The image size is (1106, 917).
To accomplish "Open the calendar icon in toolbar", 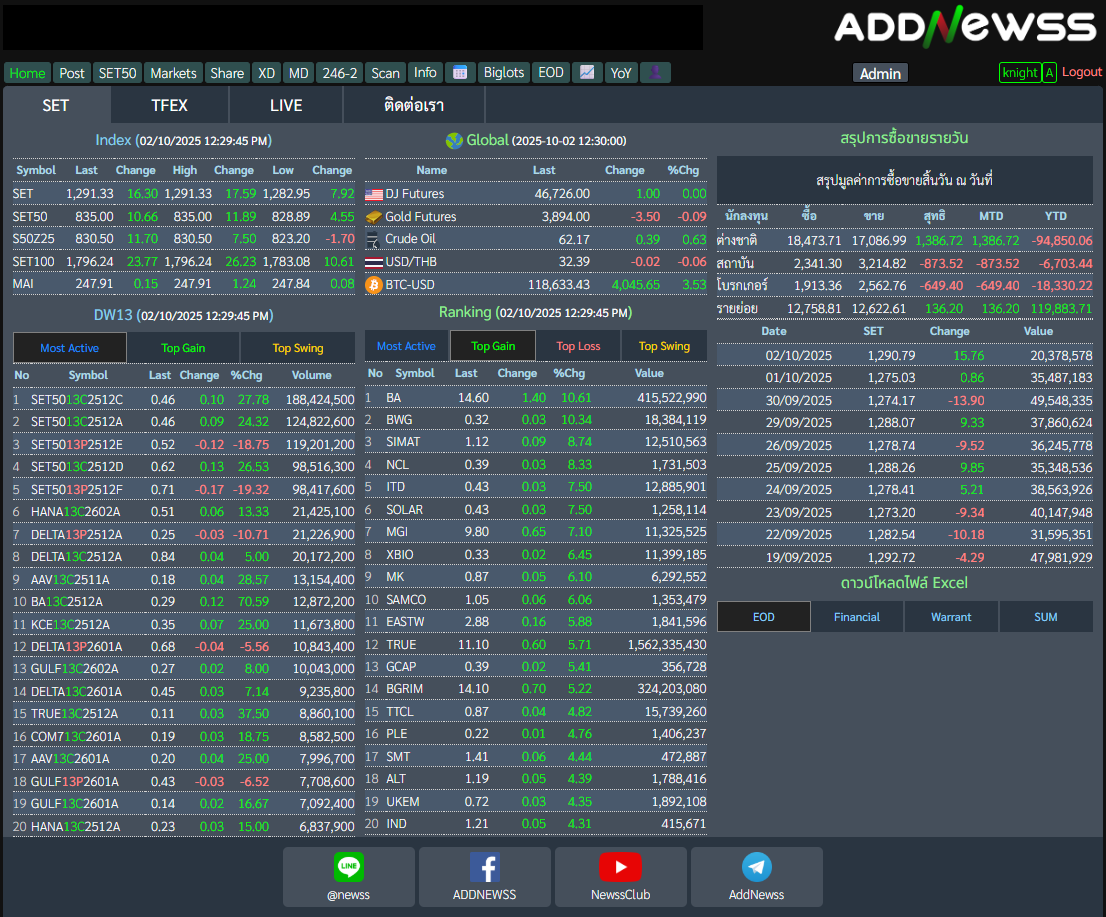I will (459, 73).
